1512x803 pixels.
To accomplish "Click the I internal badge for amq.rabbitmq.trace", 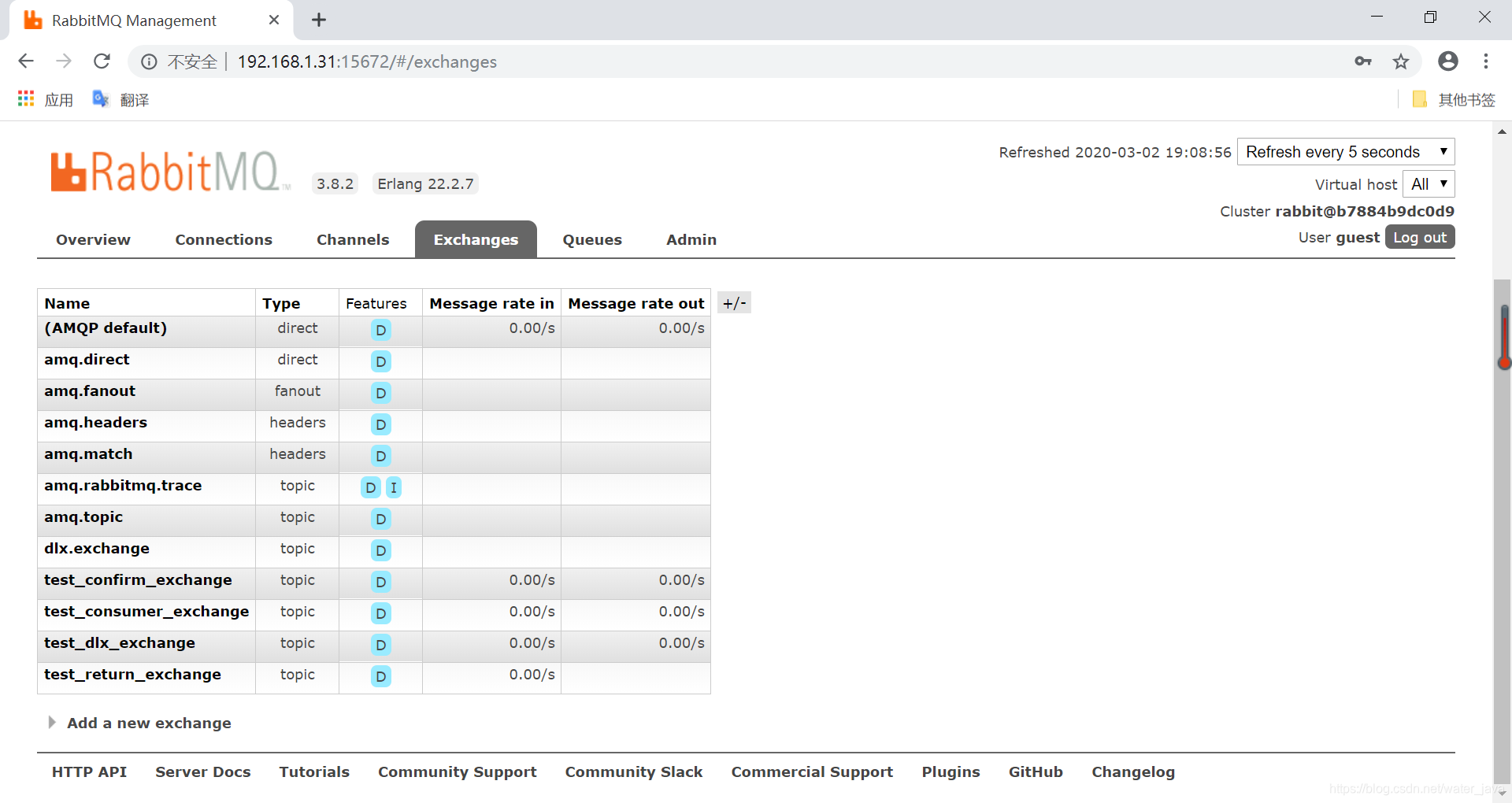I will point(394,487).
